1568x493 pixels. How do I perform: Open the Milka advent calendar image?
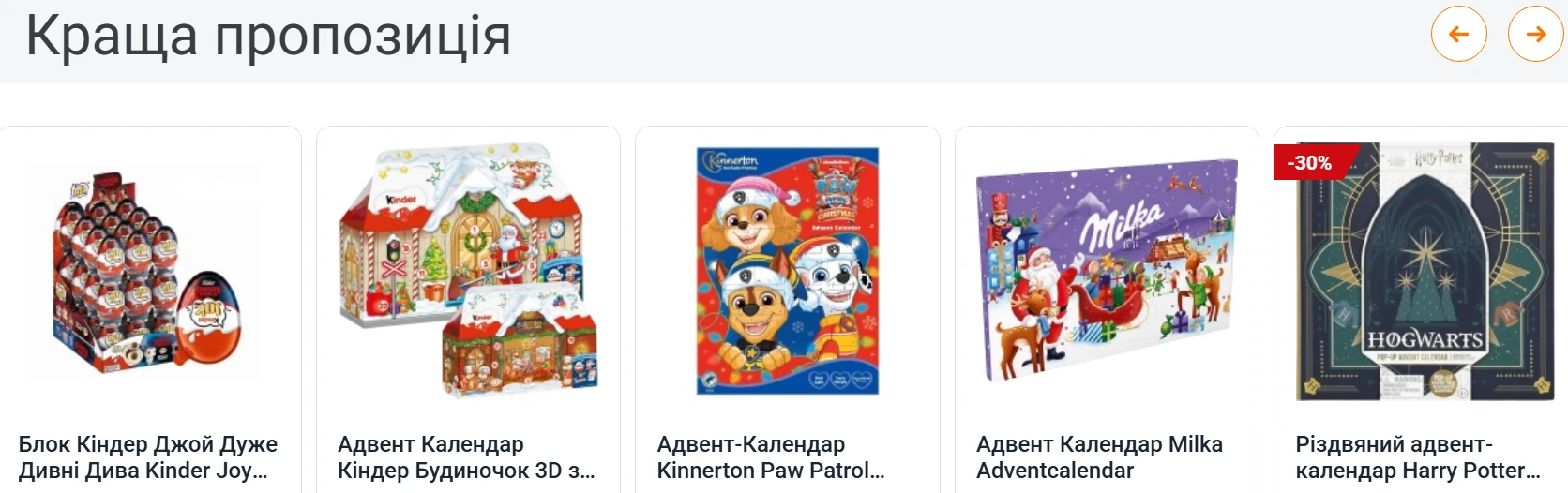[x=1107, y=271]
